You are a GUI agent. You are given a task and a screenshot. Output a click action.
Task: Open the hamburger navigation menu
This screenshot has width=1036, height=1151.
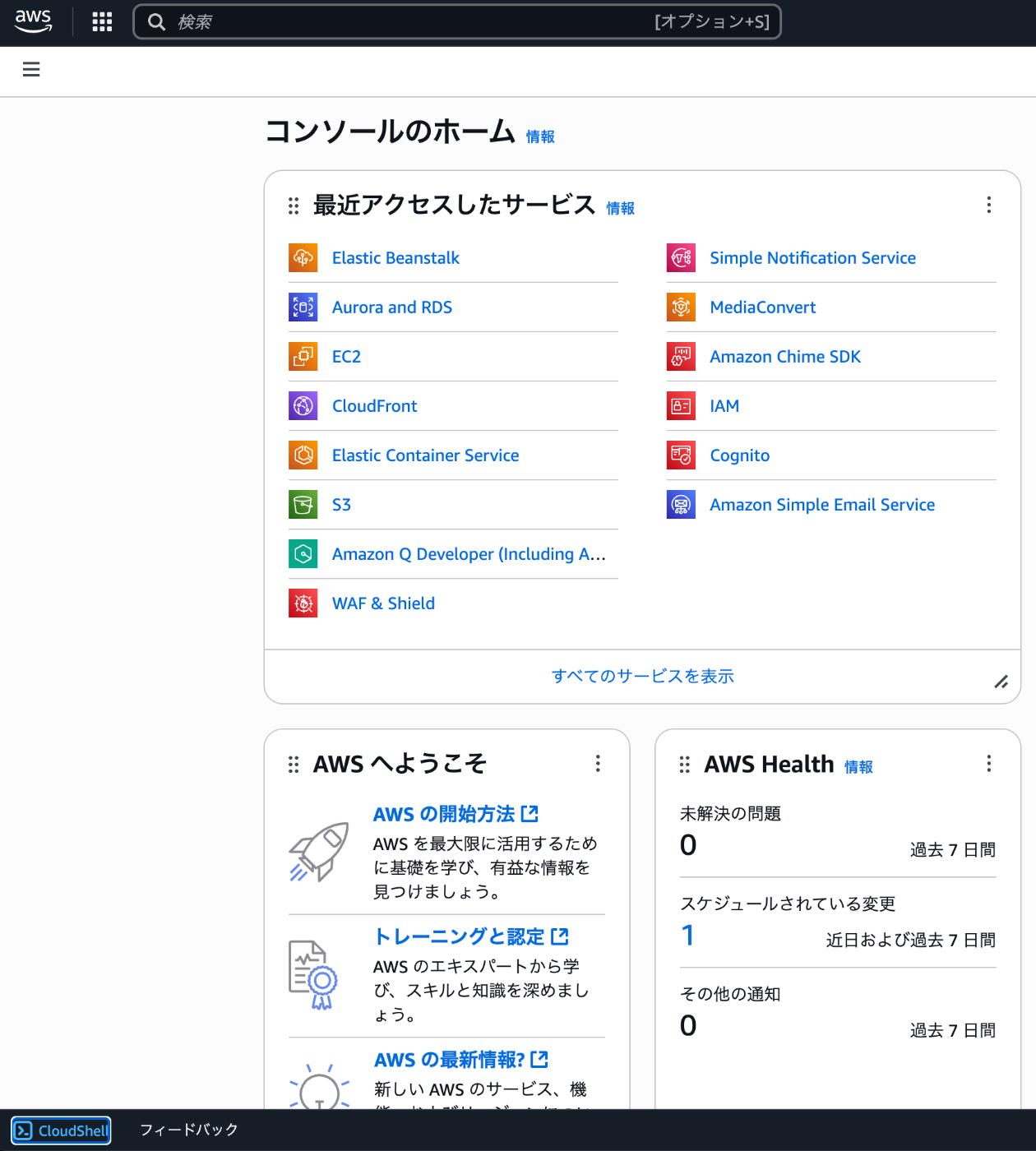tap(31, 70)
